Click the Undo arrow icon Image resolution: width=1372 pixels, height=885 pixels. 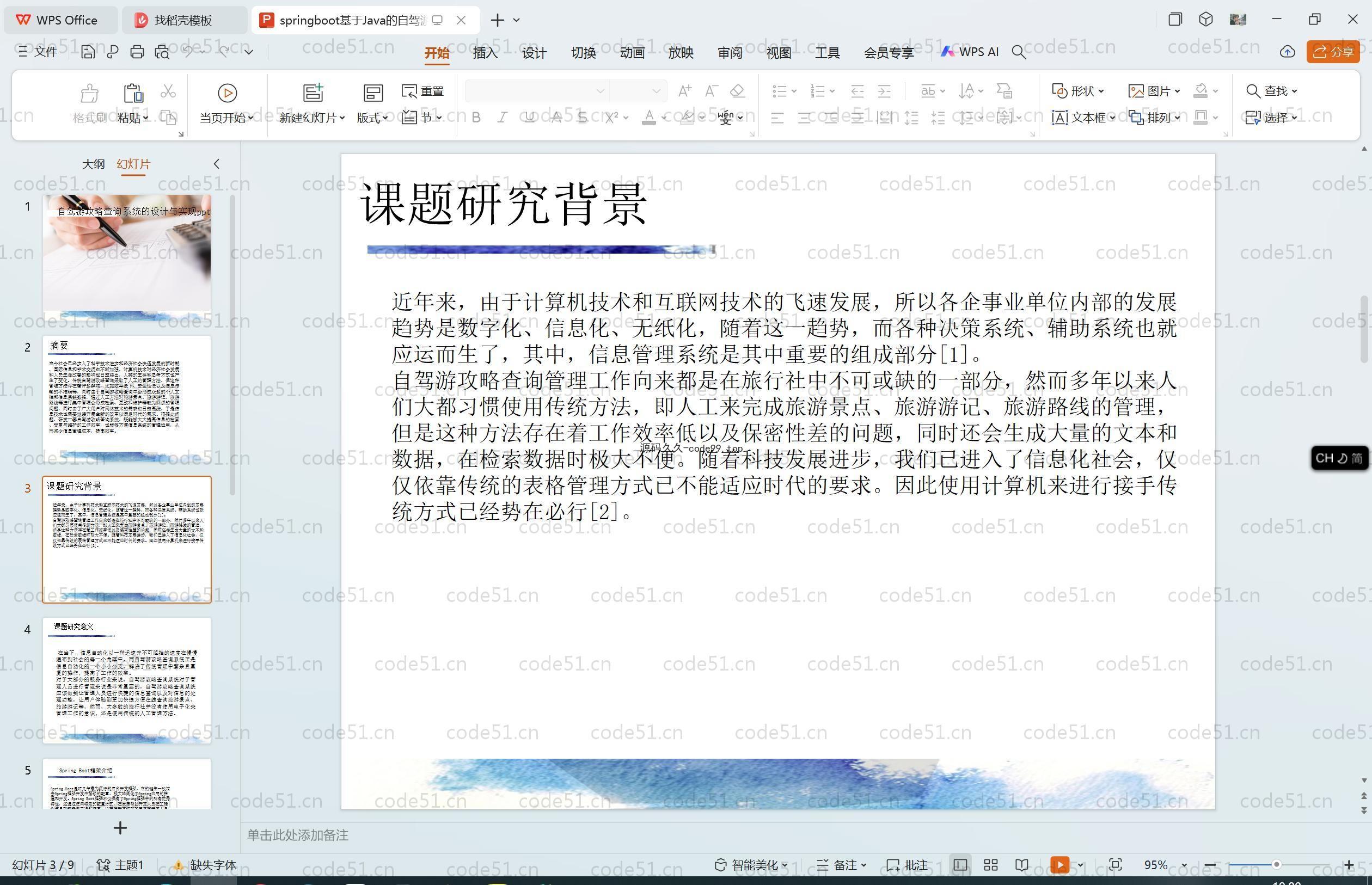point(188,52)
